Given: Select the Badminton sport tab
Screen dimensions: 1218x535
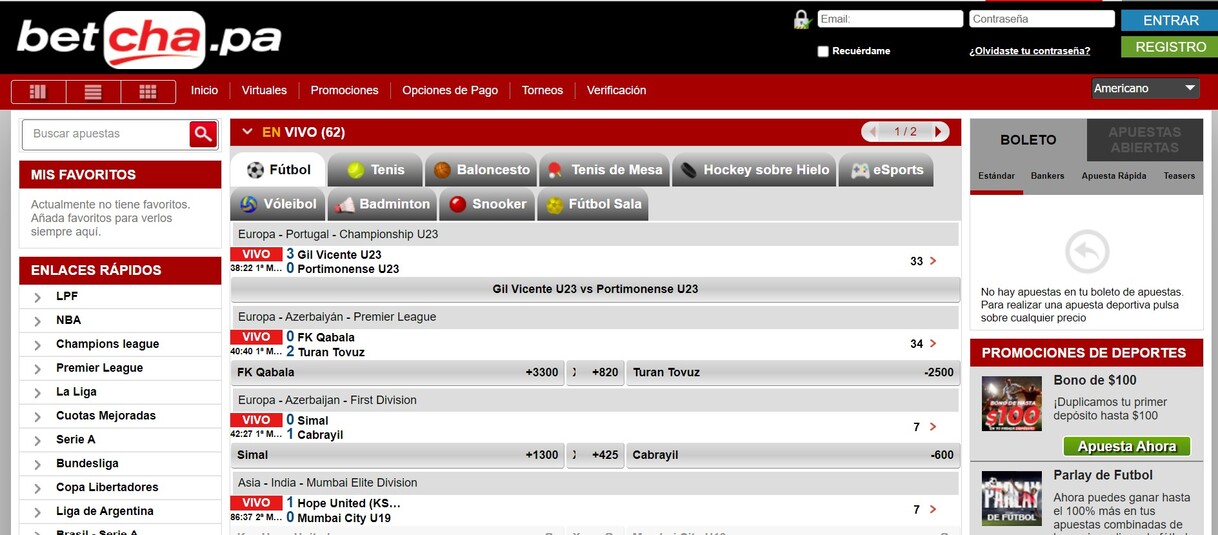Looking at the screenshot, I should point(383,204).
